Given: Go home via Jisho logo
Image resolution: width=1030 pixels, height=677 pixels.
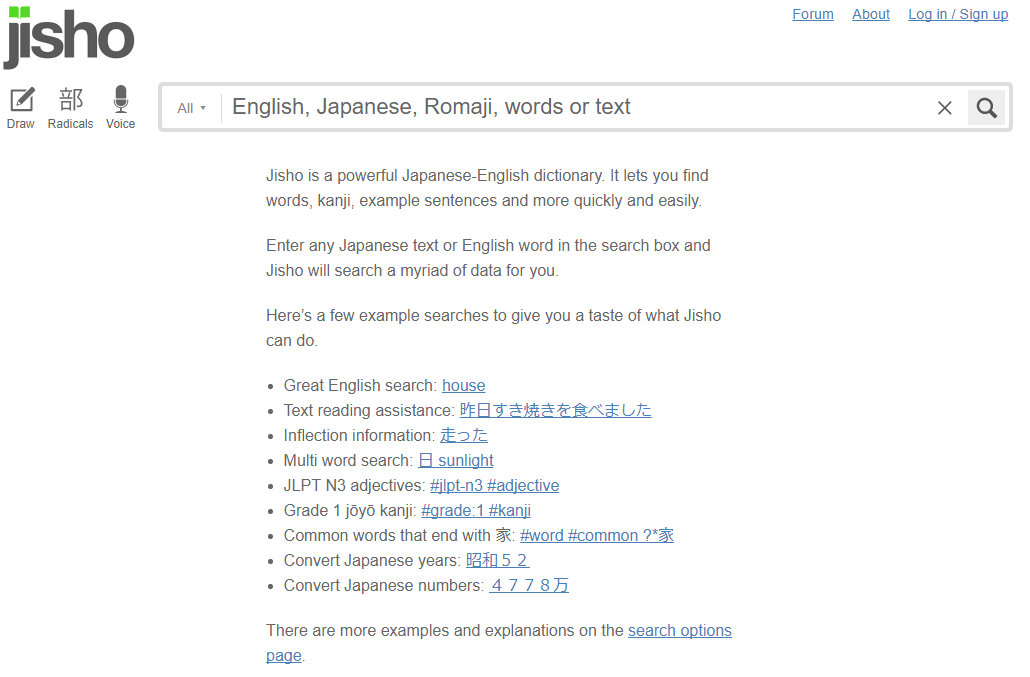Looking at the screenshot, I should (68, 37).
